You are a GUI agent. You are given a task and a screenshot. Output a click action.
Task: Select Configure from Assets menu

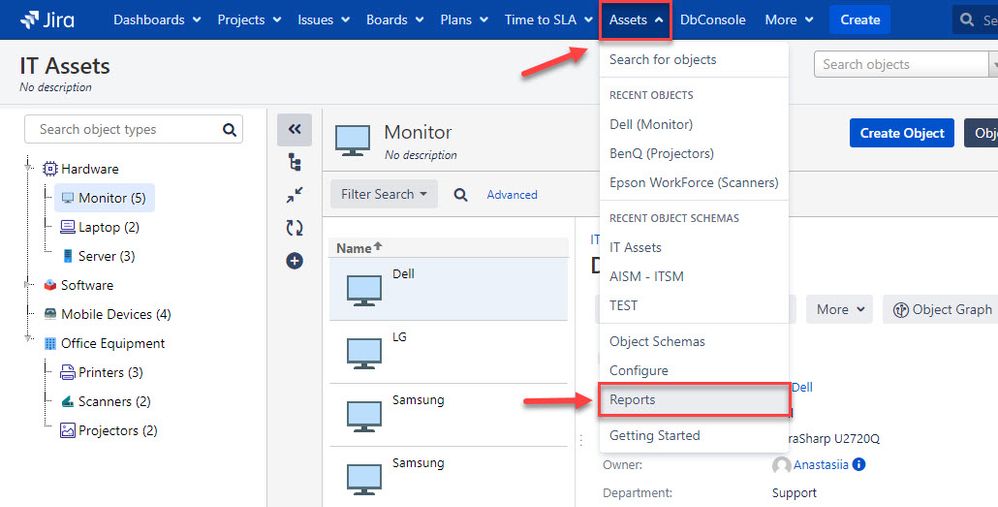coord(693,370)
